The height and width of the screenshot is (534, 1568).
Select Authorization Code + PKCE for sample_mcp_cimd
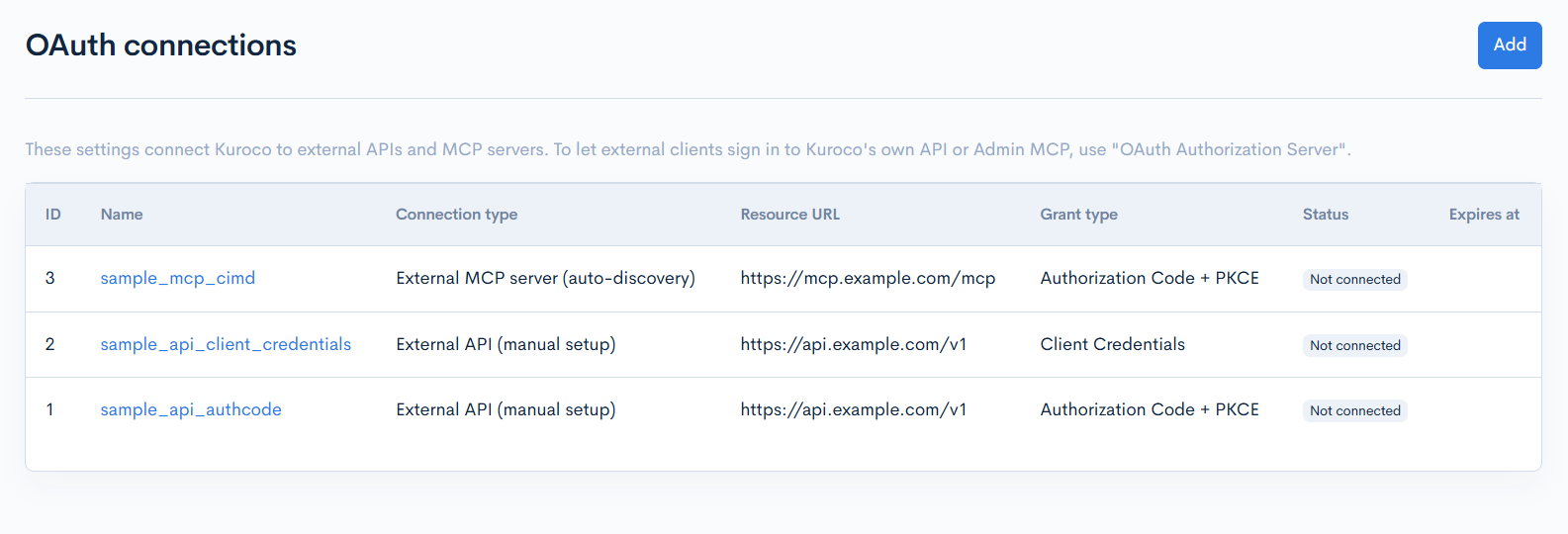point(1150,278)
